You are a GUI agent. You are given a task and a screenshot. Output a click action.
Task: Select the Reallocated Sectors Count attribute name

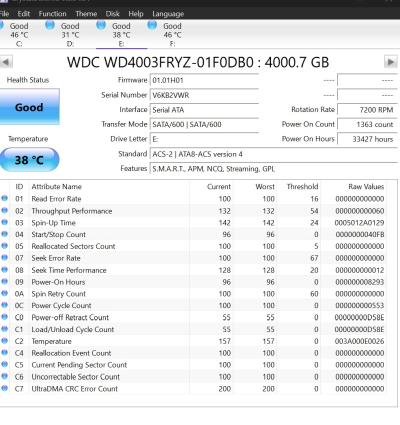(73, 246)
